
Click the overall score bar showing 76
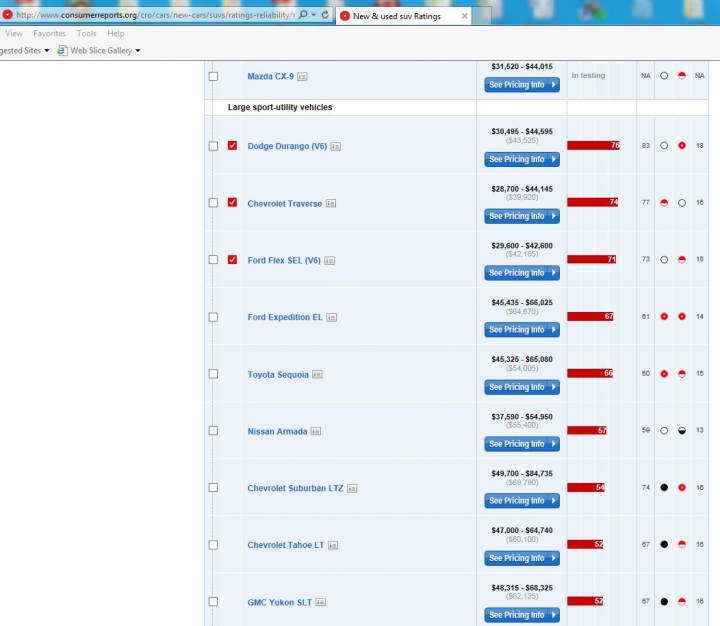point(593,146)
